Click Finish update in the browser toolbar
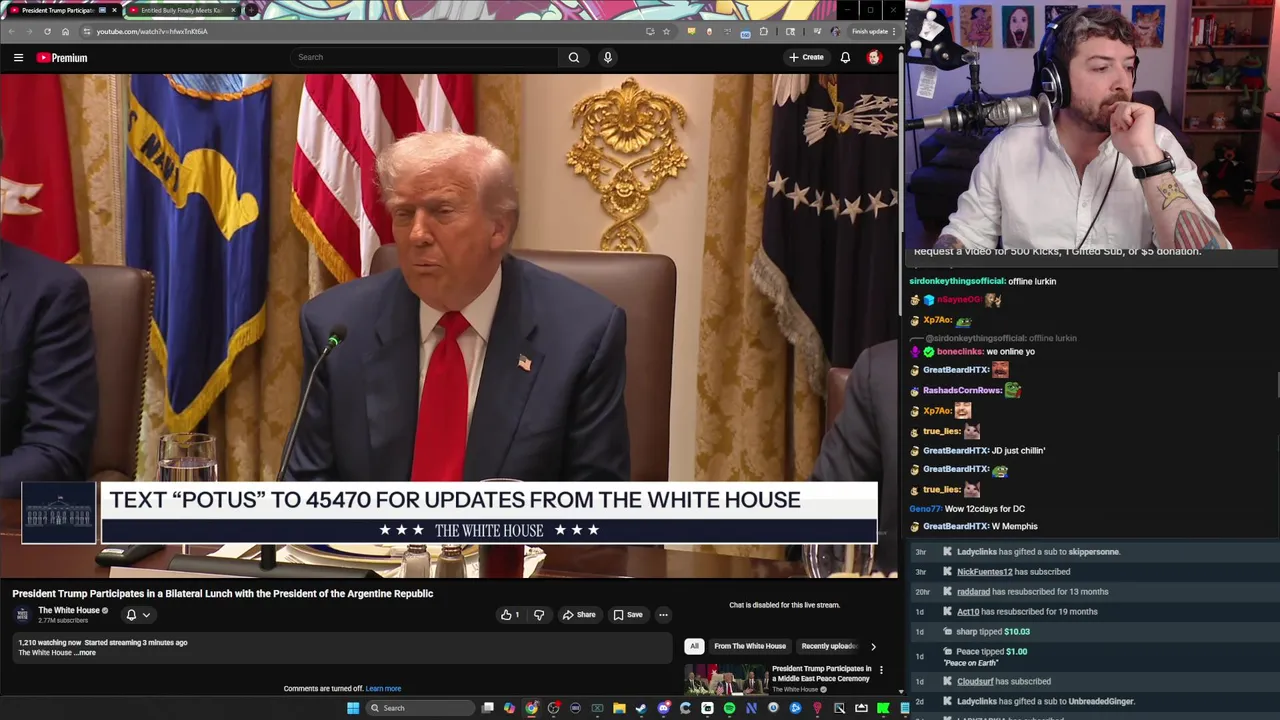Viewport: 1280px width, 720px height. click(x=872, y=31)
